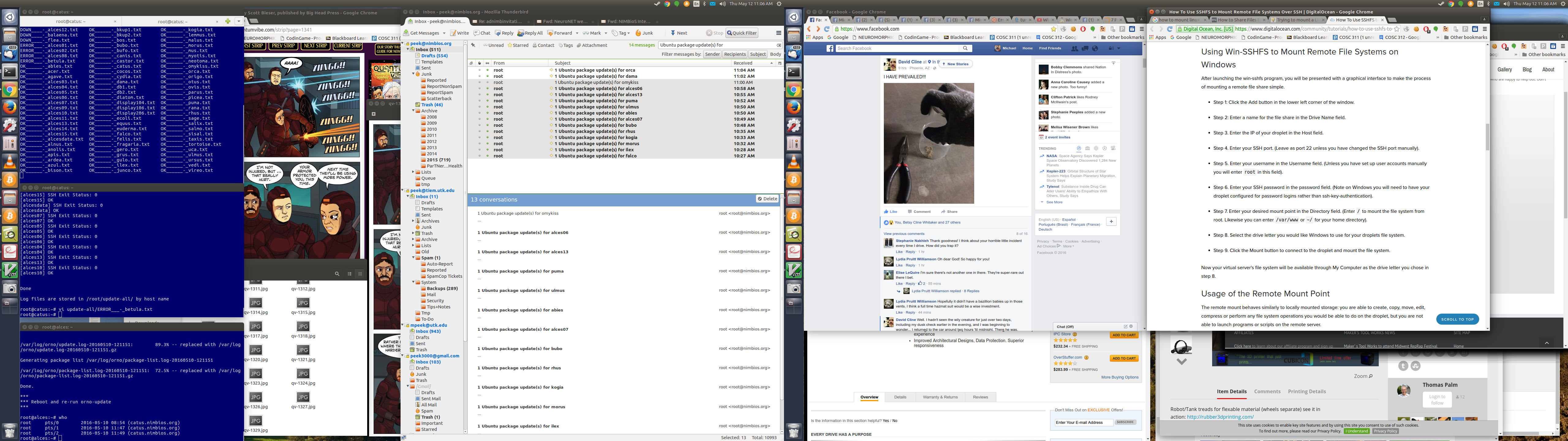The image size is (1568, 441).
Task: Click Facebook notifications globe icon
Action: pos(1095,48)
